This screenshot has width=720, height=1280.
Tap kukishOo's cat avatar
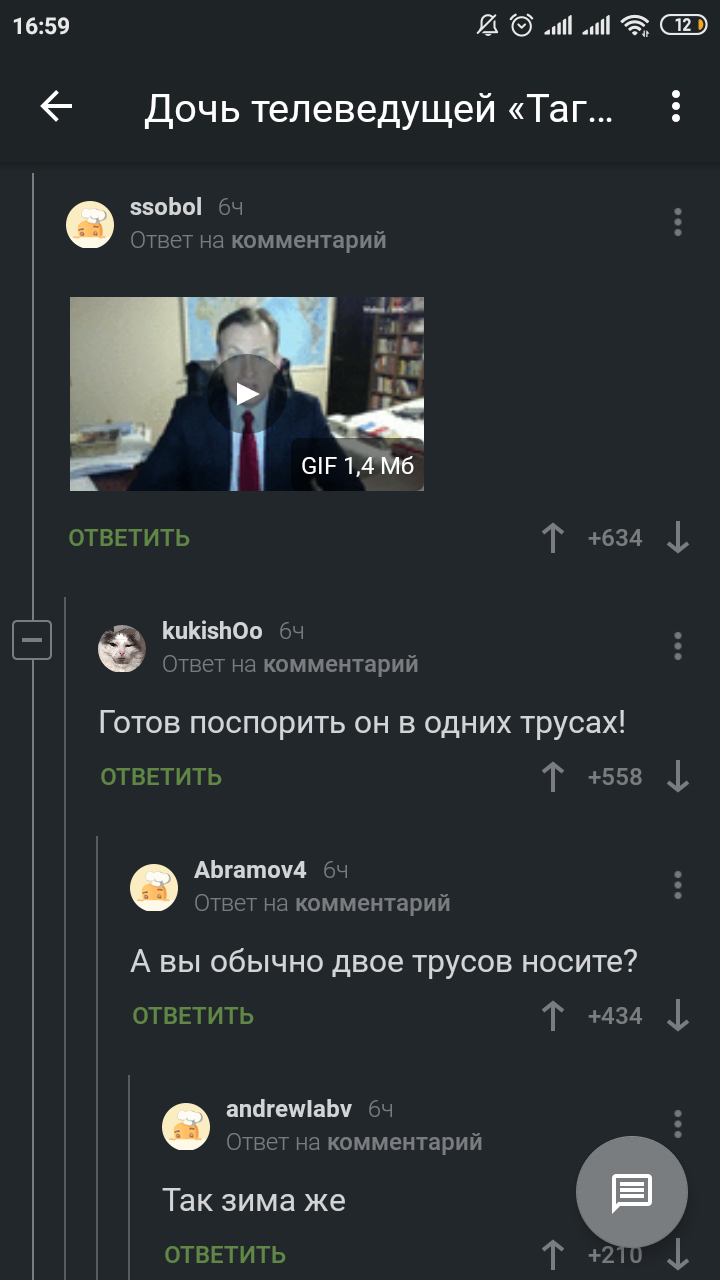pyautogui.click(x=122, y=648)
